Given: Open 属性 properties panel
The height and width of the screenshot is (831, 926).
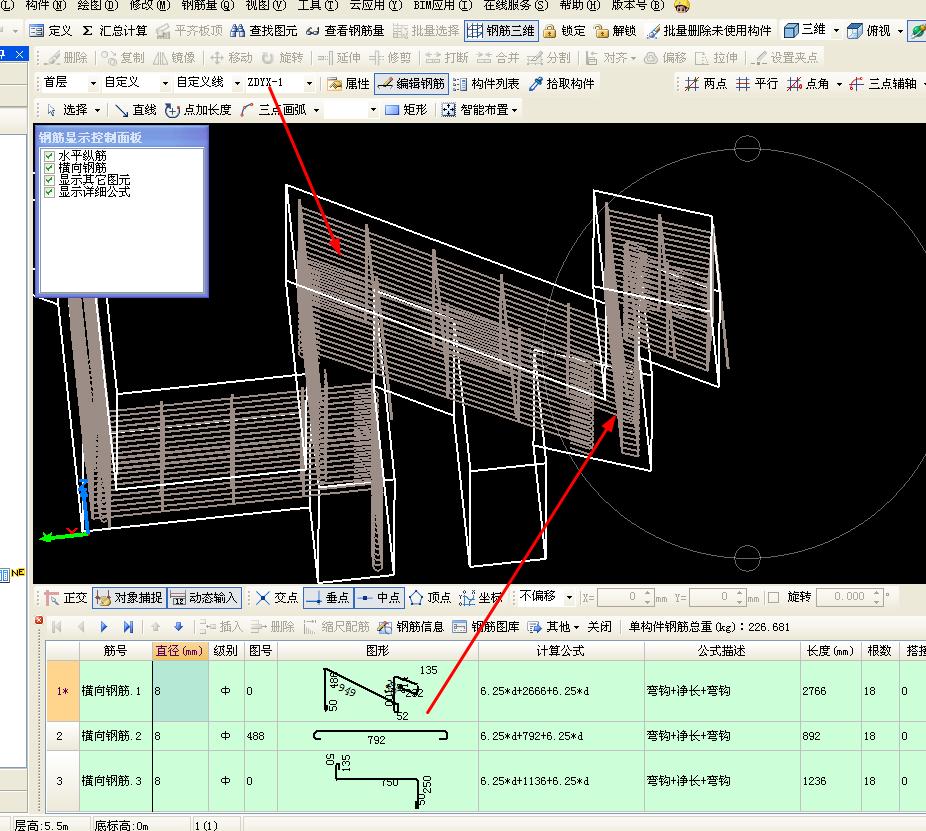Looking at the screenshot, I should click(348, 84).
